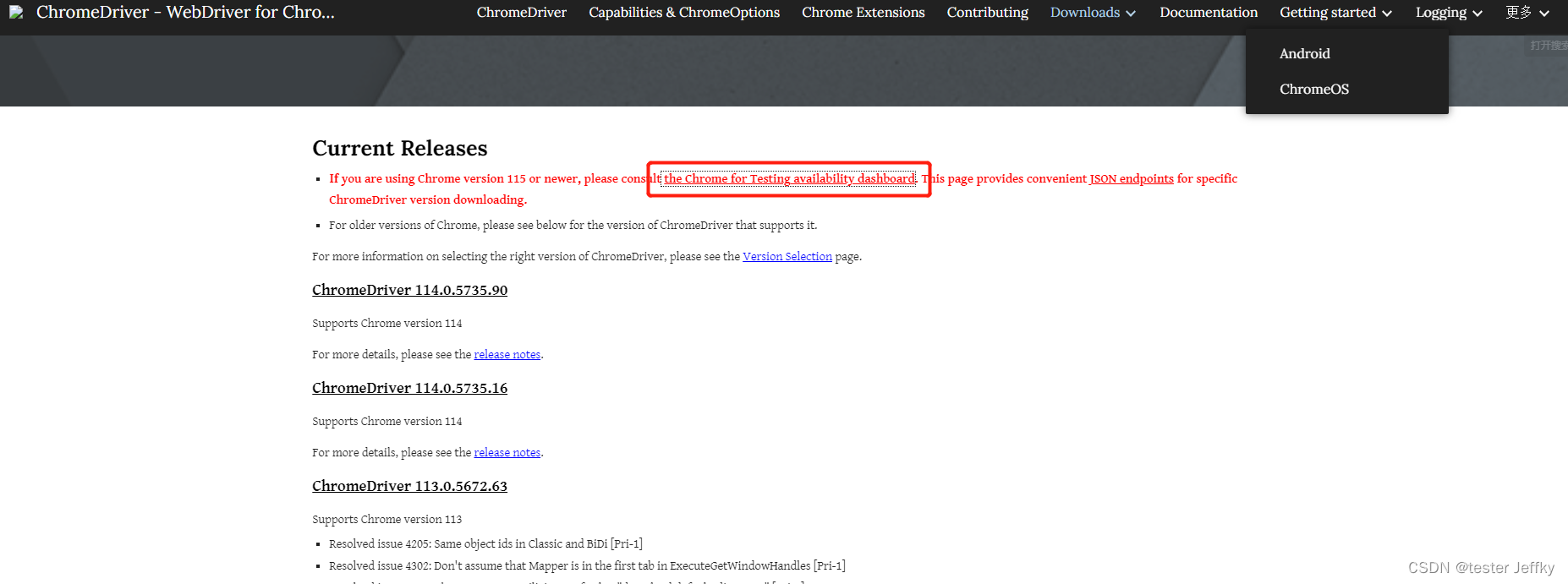Image resolution: width=1568 pixels, height=584 pixels.
Task: Open the Documentation page
Action: pyautogui.click(x=1209, y=13)
